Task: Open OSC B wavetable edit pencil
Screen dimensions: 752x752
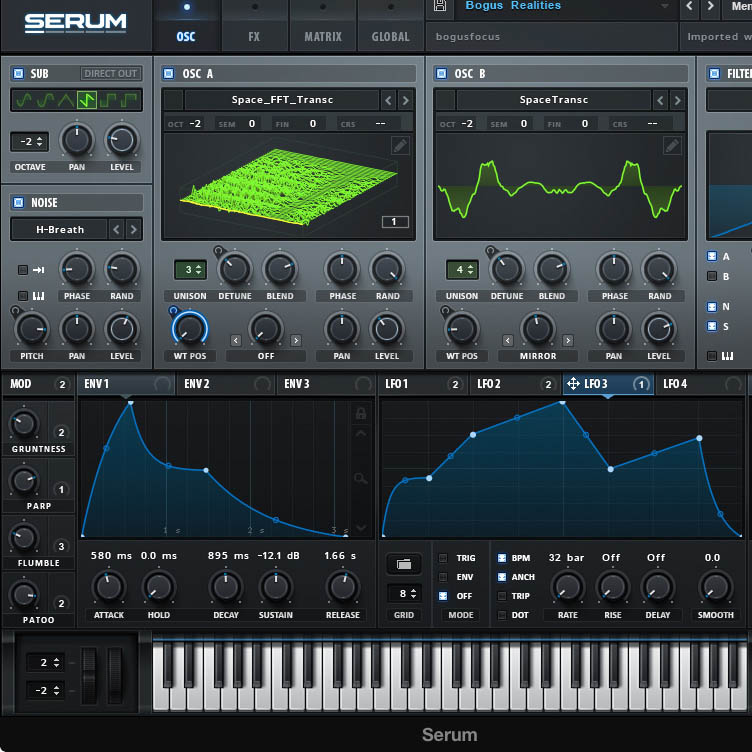Action: (672, 145)
